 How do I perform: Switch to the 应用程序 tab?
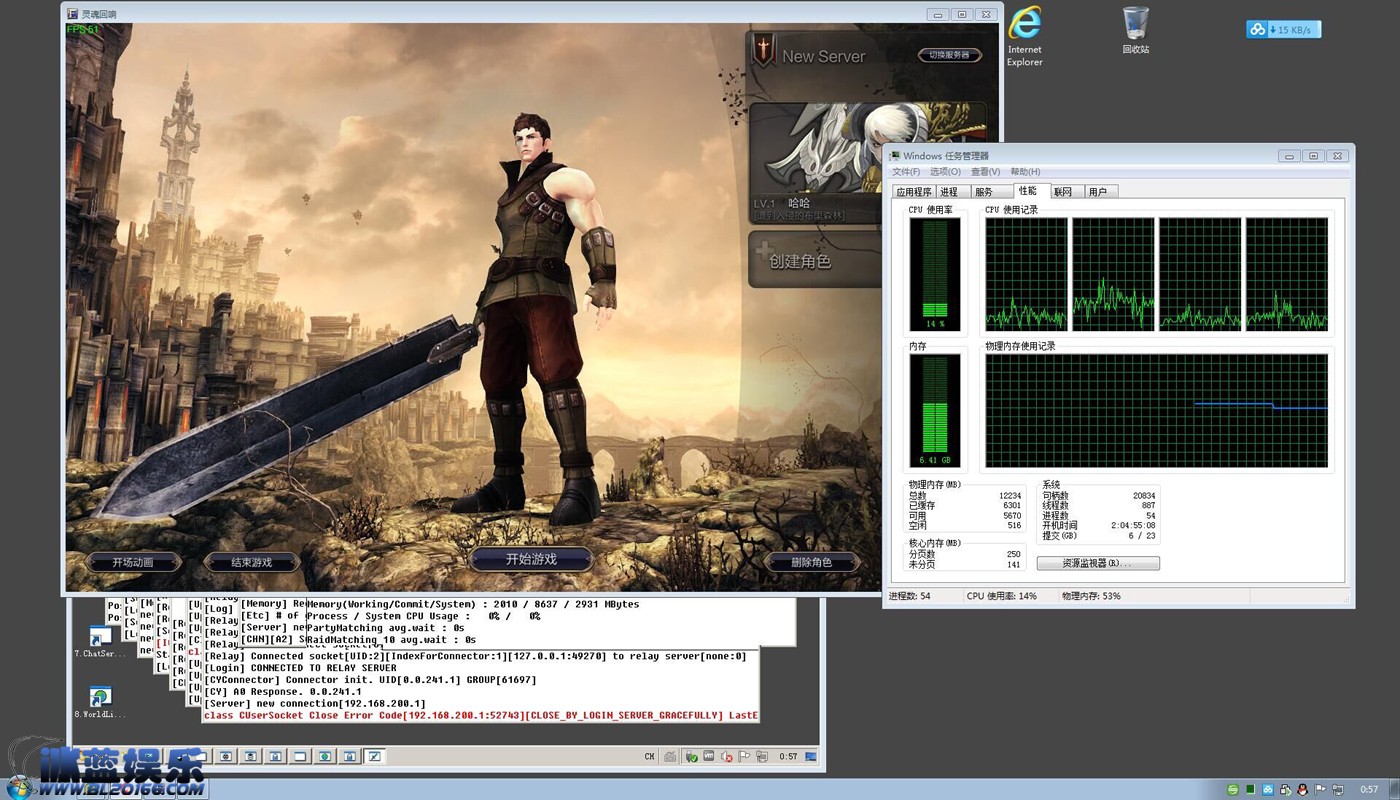click(x=913, y=191)
